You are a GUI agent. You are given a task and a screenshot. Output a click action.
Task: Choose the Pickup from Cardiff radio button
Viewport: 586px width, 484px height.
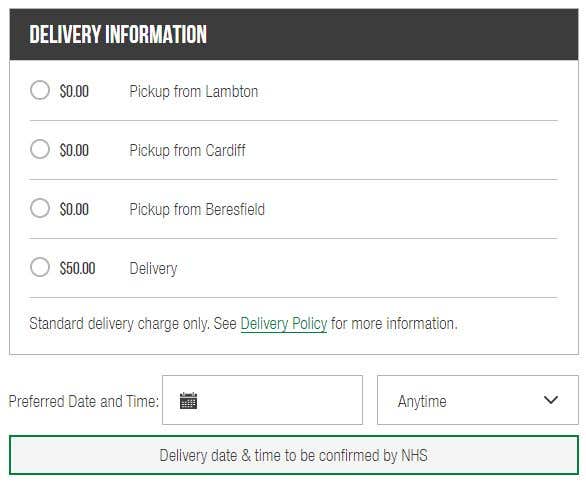[x=40, y=149]
